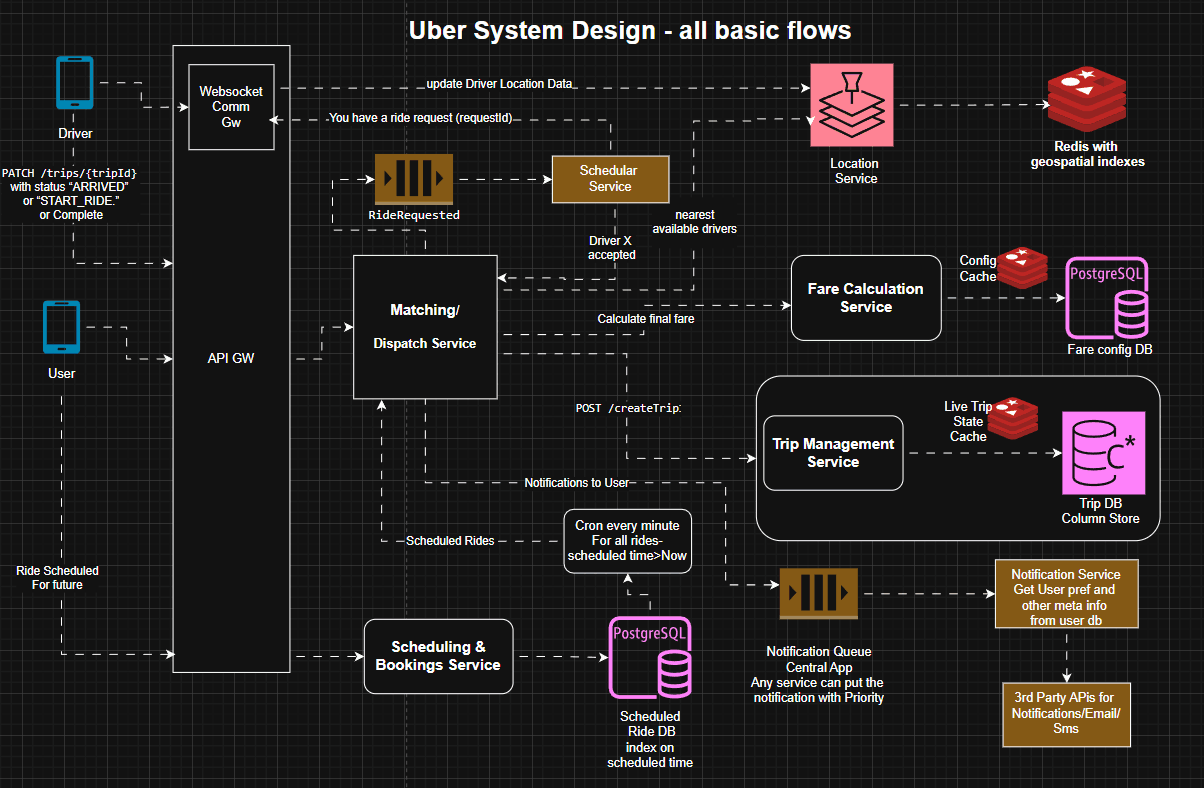Select the Fare Calculation Service box
This screenshot has width=1204, height=788.
pyautogui.click(x=866, y=298)
